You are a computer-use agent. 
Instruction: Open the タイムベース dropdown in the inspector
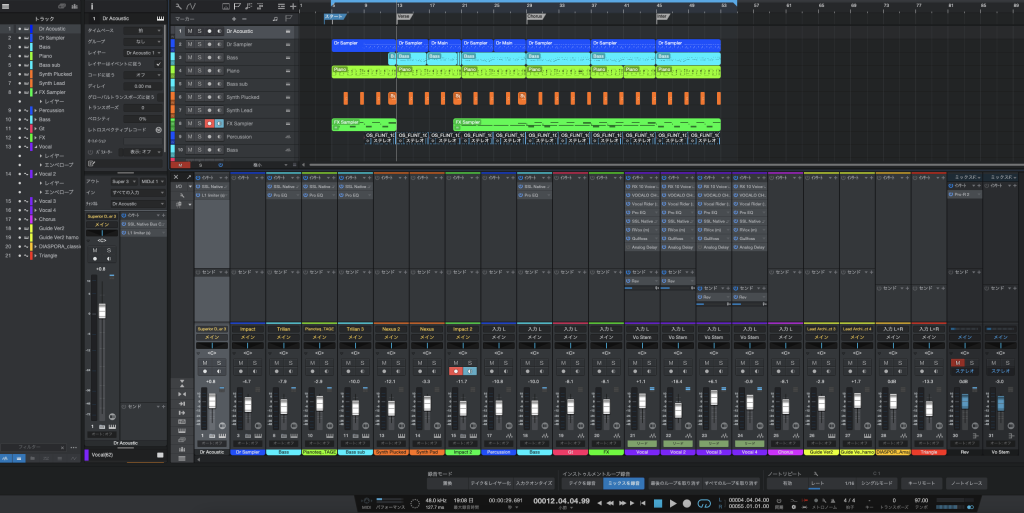[144, 31]
